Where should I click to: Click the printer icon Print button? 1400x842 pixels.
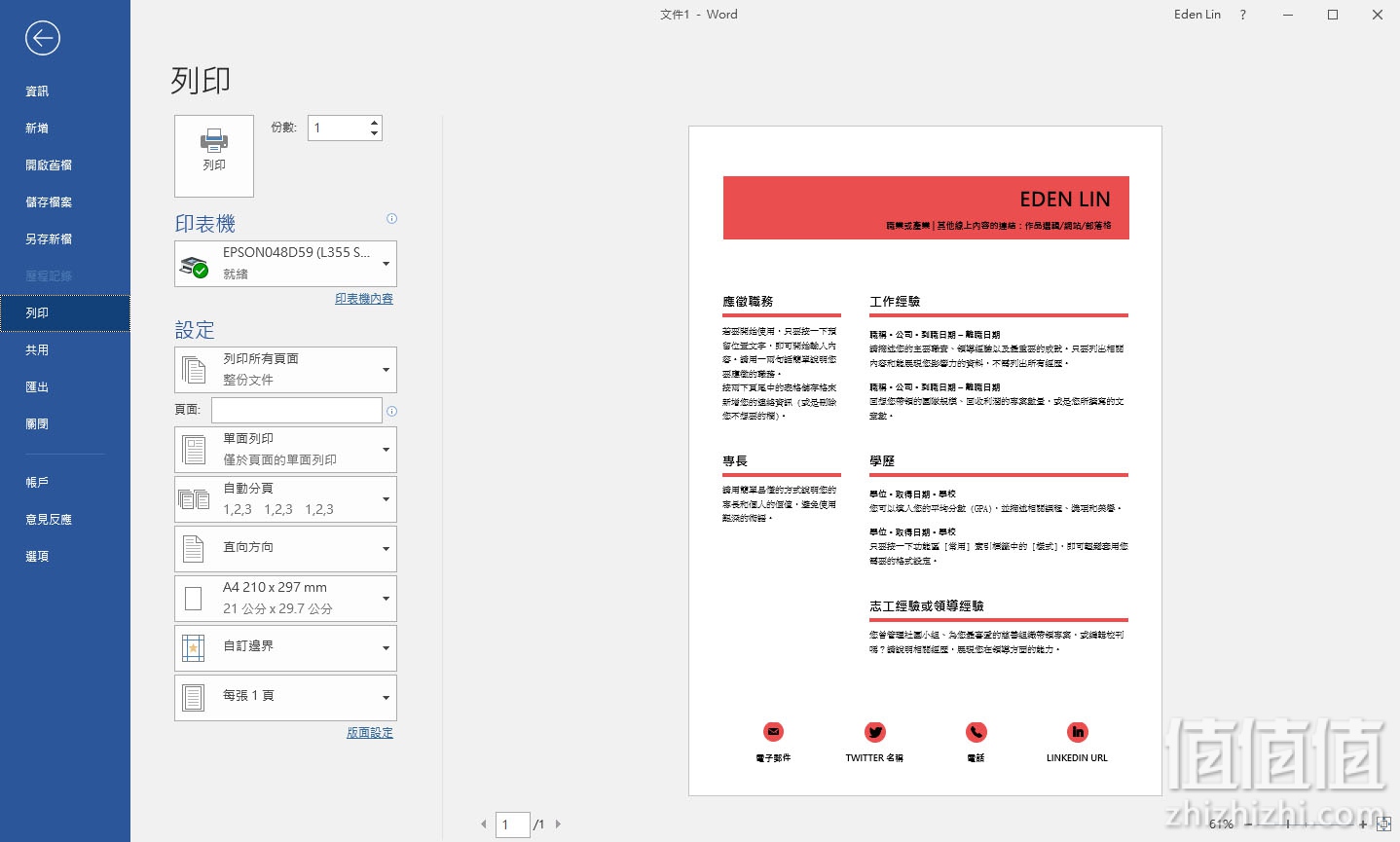pyautogui.click(x=214, y=156)
